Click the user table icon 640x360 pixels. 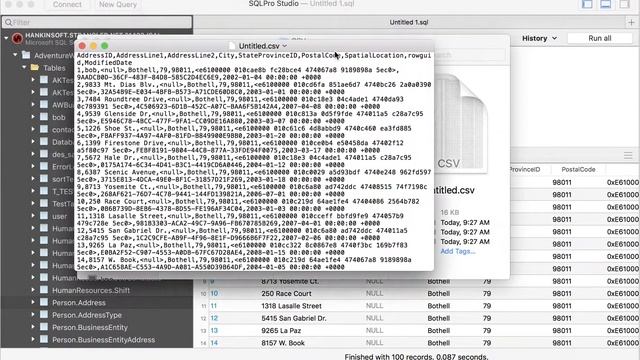click(x=44, y=216)
